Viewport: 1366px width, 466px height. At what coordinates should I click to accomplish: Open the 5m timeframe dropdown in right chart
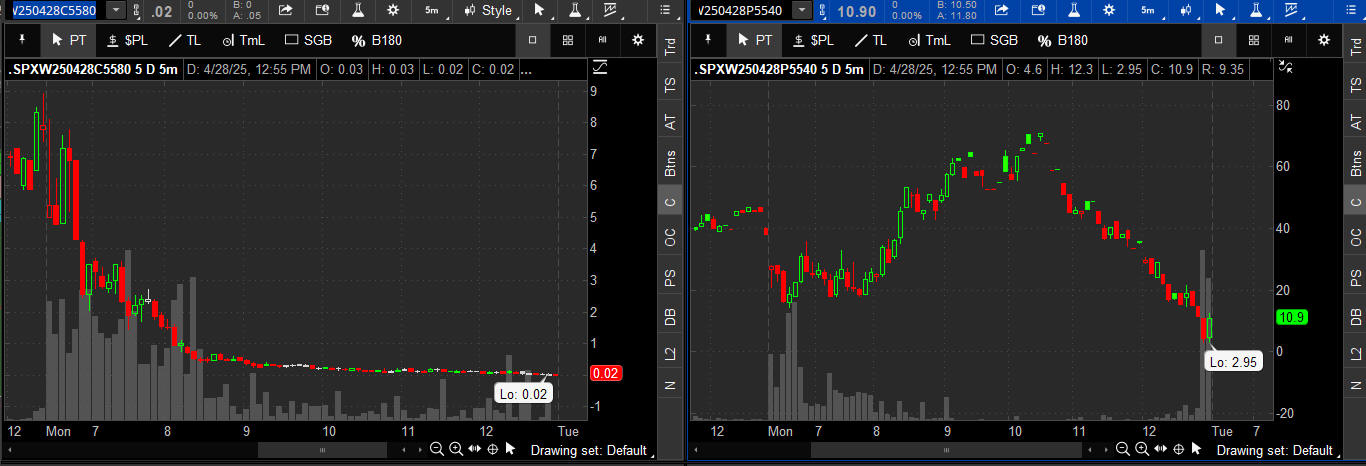[1146, 10]
